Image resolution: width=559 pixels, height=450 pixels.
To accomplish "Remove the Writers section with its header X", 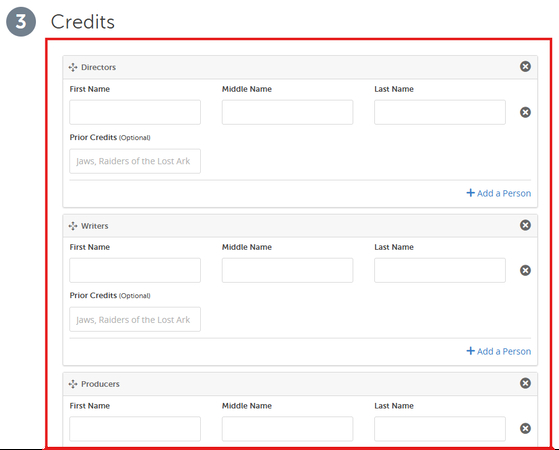I will click(525, 225).
